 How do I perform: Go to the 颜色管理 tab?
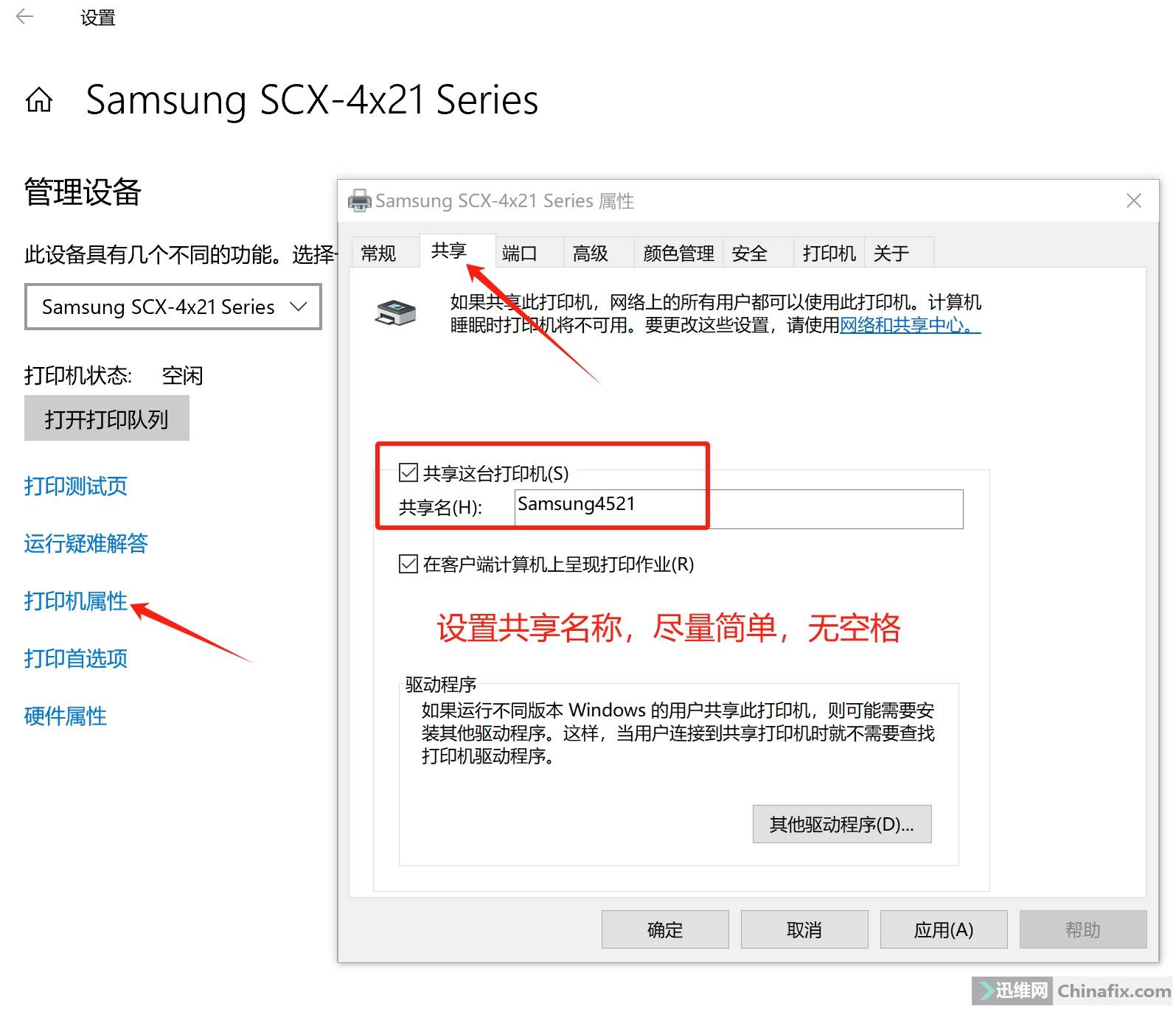point(678,254)
